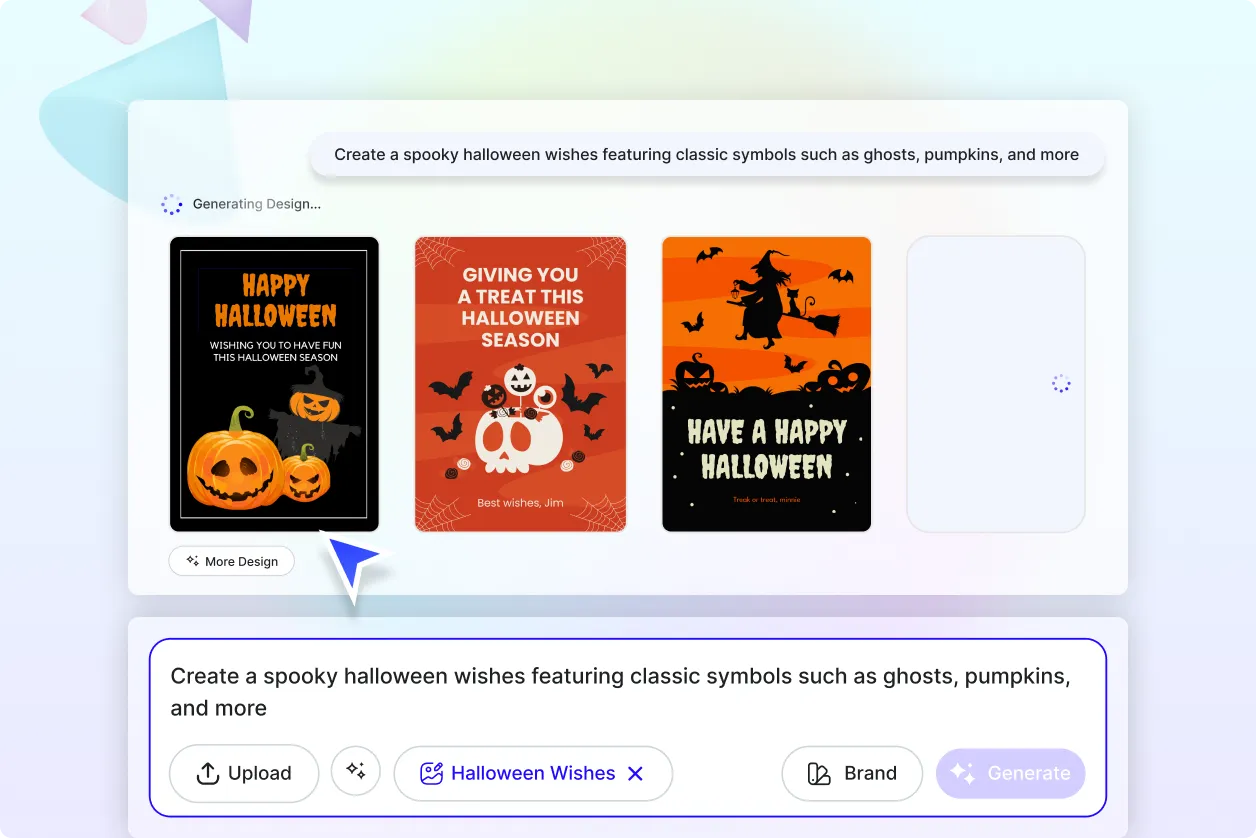This screenshot has height=838, width=1256.
Task: Click the Upload button
Action: (x=243, y=773)
